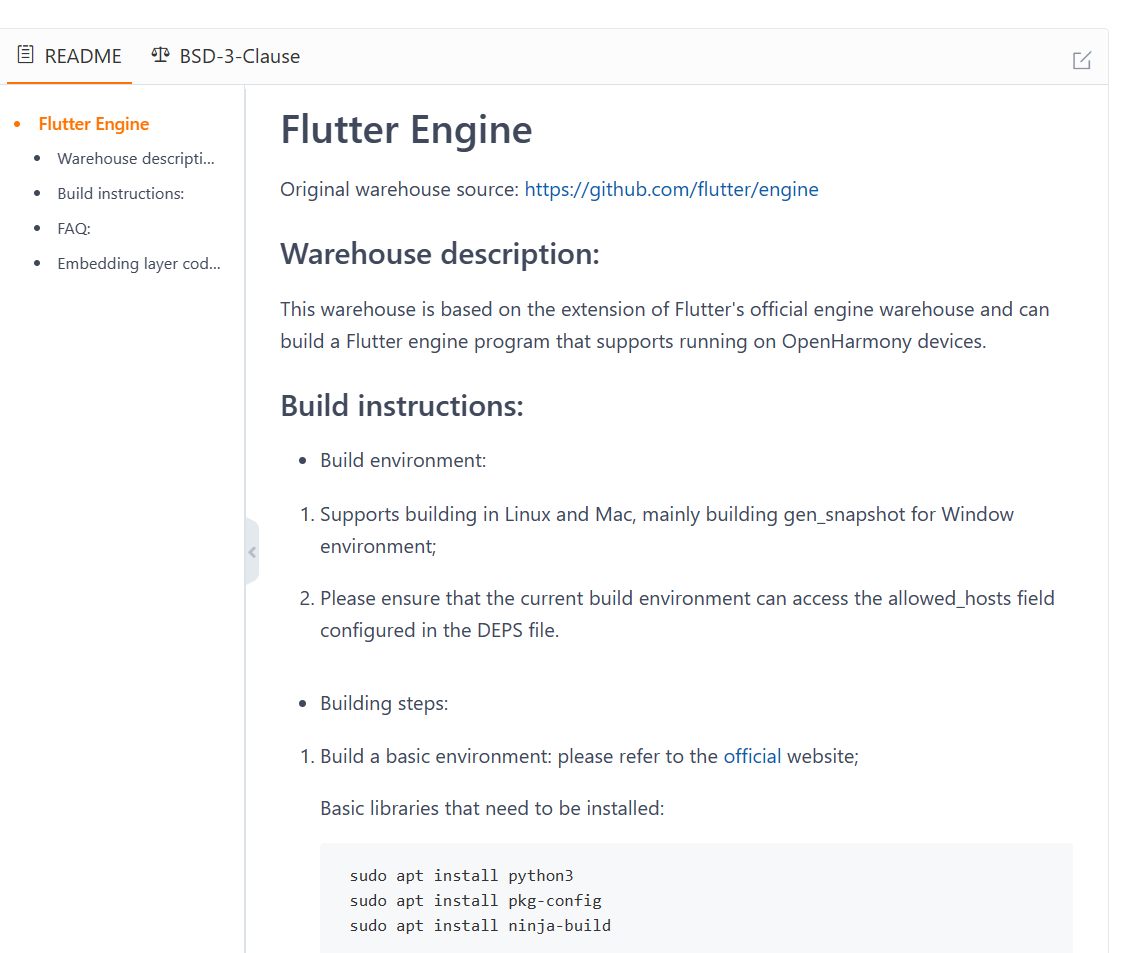This screenshot has width=1132, height=953.
Task: Click the sudo apt install pkg-config line
Action: coord(476,901)
